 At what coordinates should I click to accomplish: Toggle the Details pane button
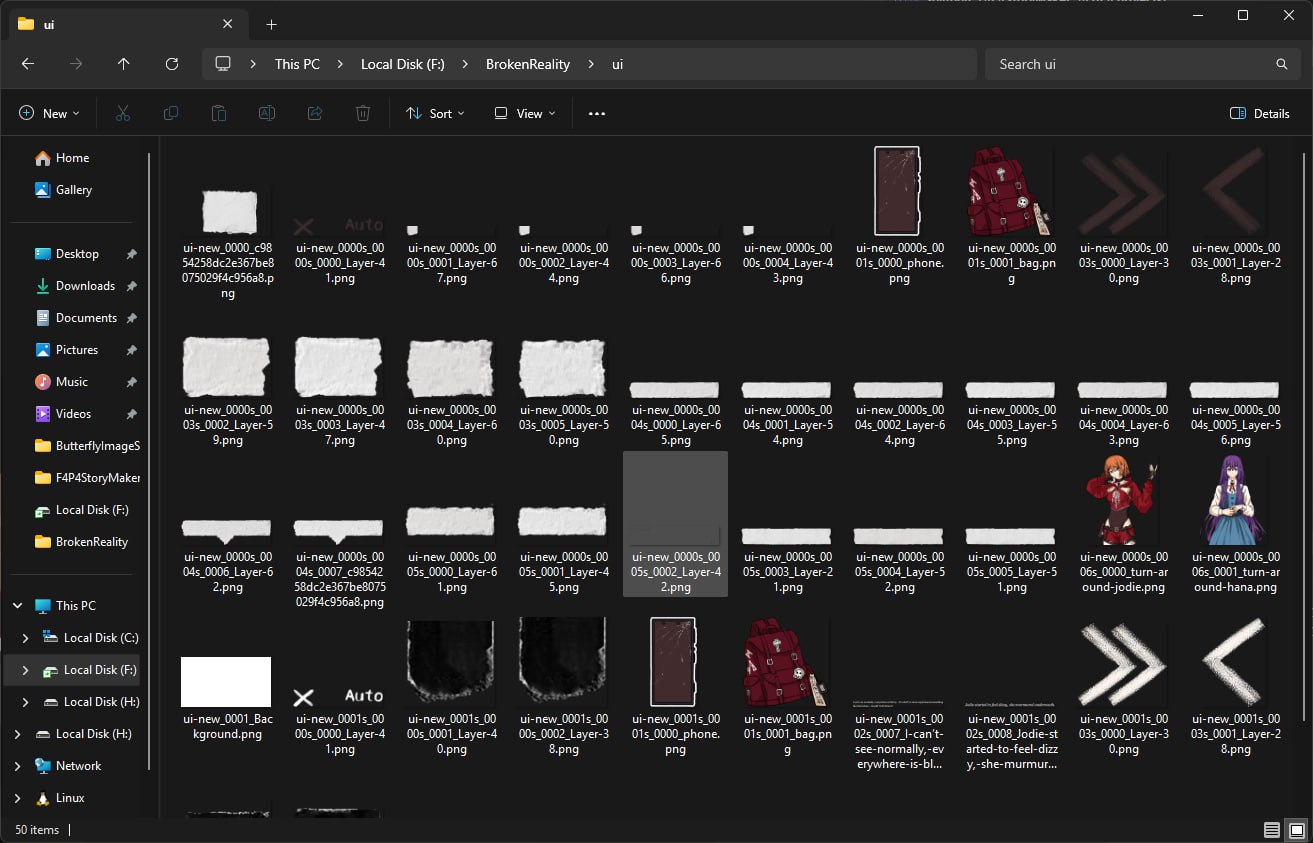pos(1259,114)
